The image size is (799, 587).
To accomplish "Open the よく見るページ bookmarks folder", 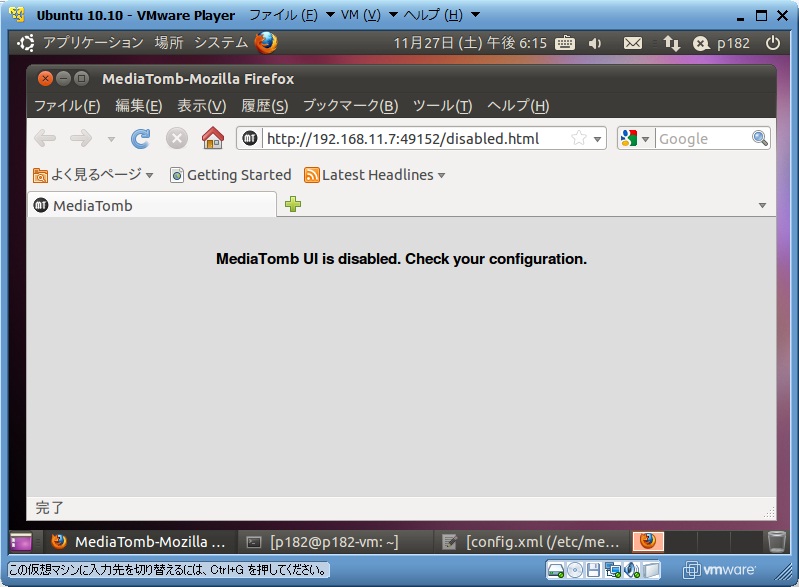I will [x=93, y=175].
